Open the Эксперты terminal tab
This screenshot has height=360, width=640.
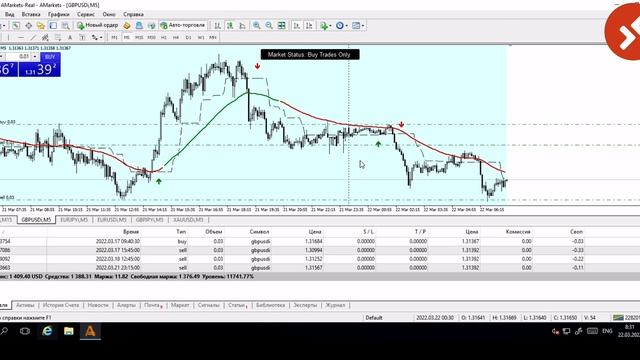(x=305, y=305)
